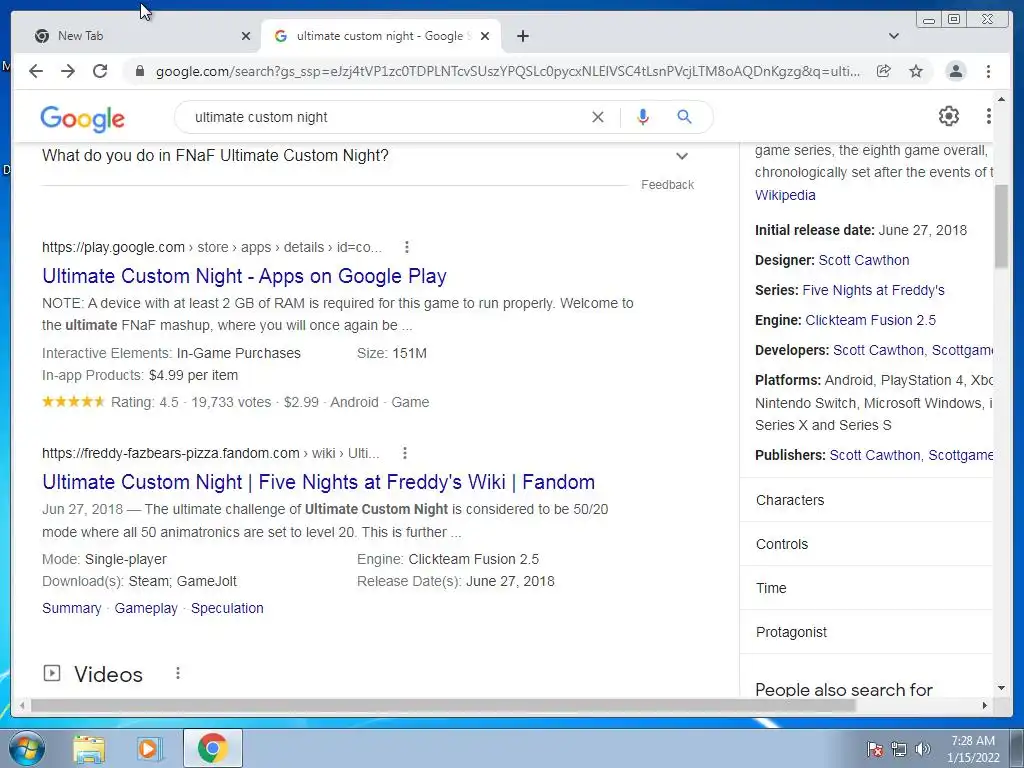Go back with the browser back arrow

[36, 71]
